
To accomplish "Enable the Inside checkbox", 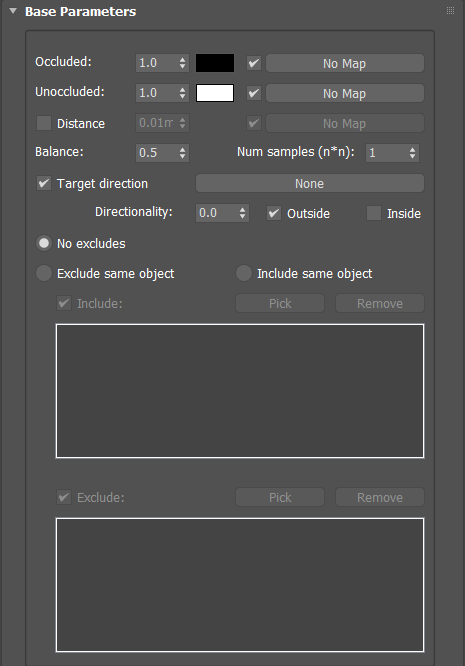I will point(374,213).
